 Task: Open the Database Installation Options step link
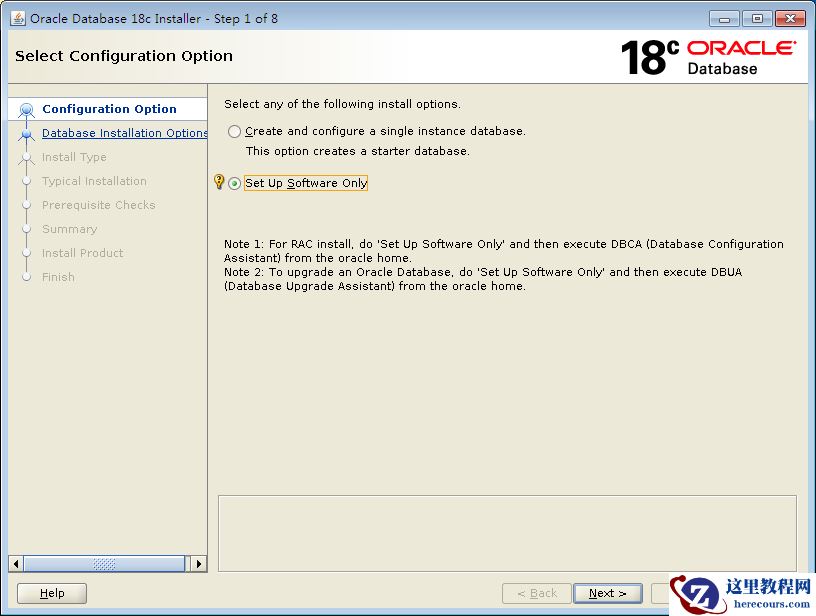pyautogui.click(x=125, y=133)
